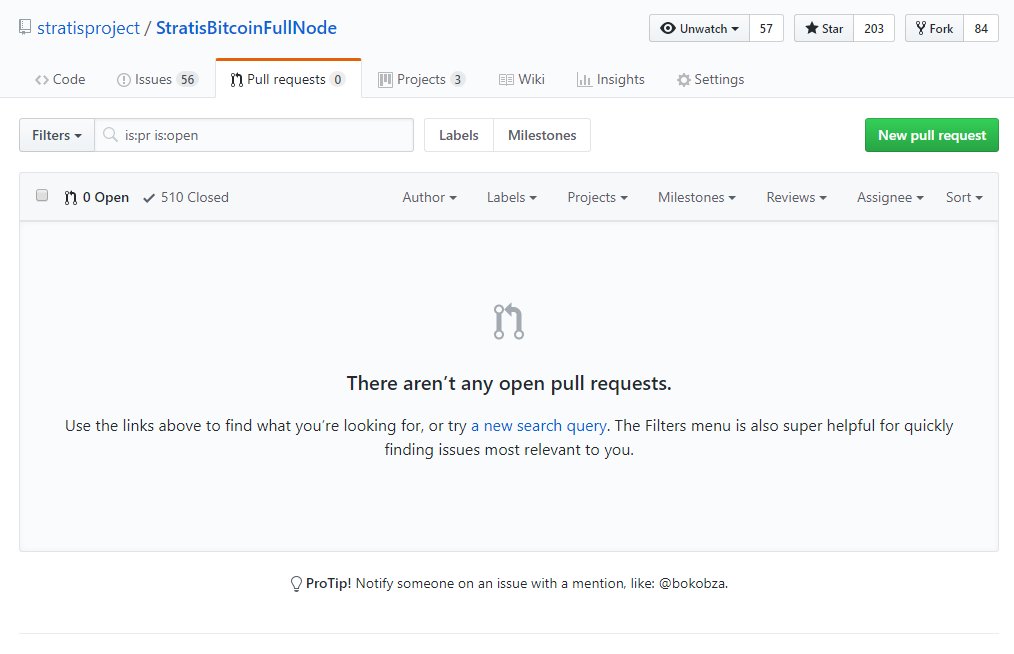Click the Star button
The width and height of the screenshot is (1014, 654).
tap(824, 28)
